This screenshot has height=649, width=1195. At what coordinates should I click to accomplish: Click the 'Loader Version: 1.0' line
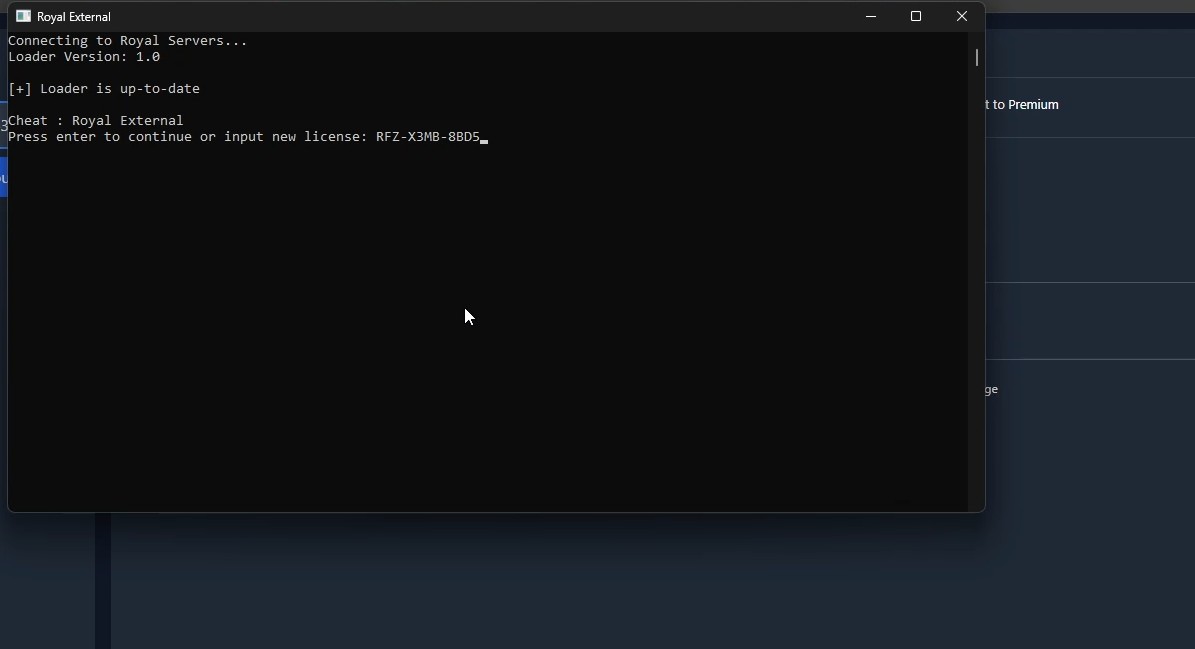click(x=84, y=56)
